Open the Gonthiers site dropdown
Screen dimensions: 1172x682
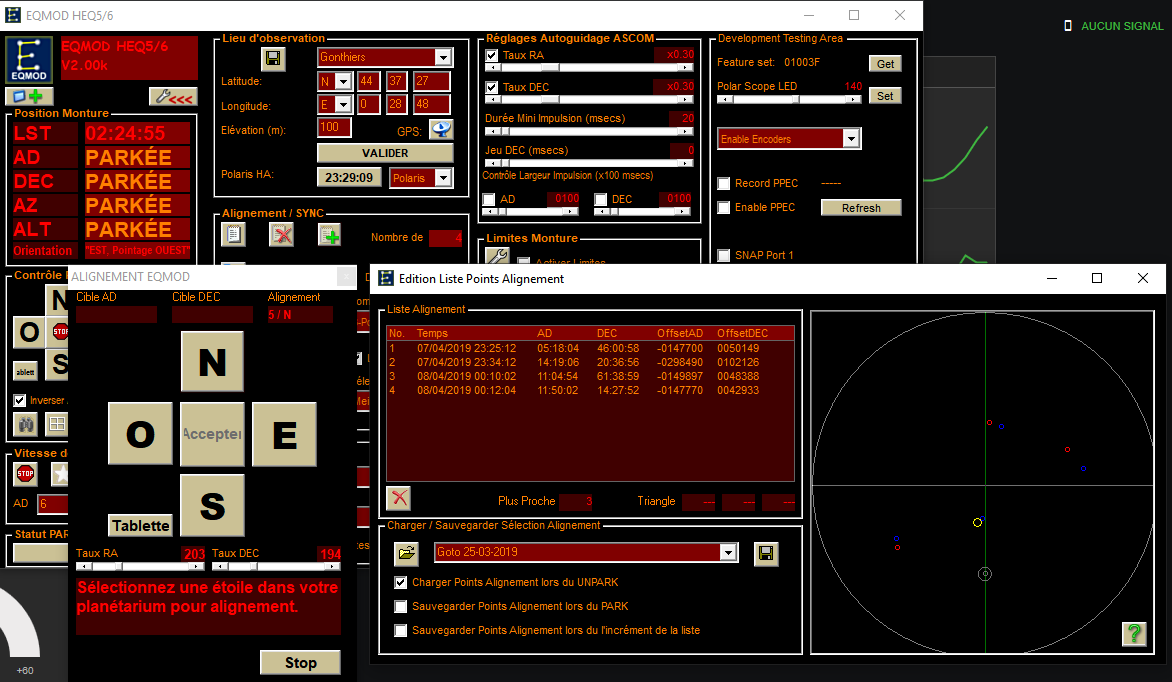443,57
